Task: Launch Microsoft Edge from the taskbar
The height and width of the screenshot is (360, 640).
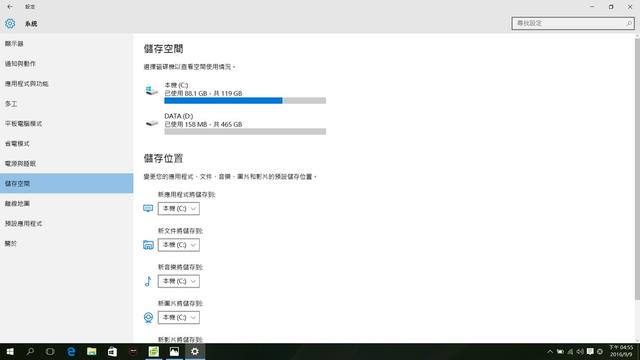Action: pos(71,351)
